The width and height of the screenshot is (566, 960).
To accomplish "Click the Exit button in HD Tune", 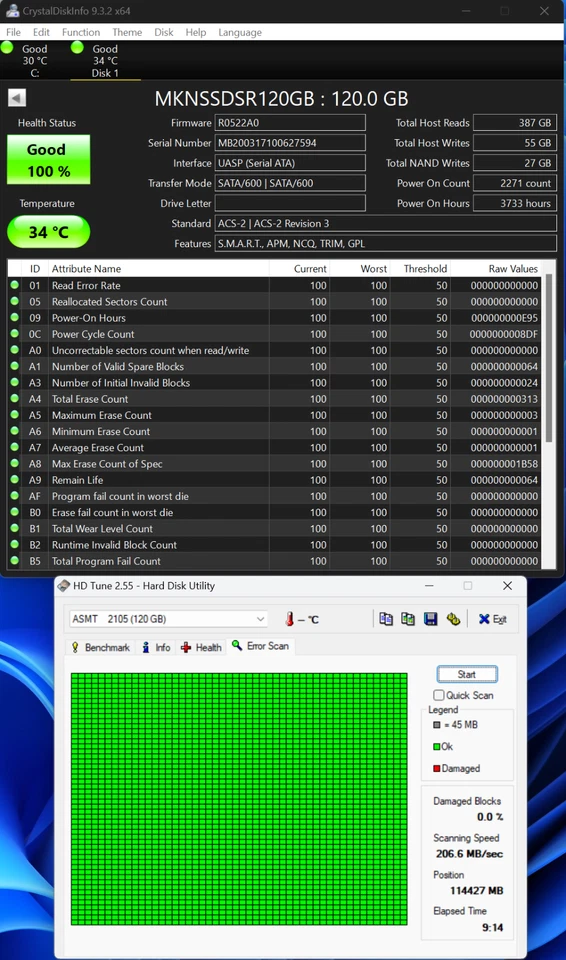I will (493, 619).
